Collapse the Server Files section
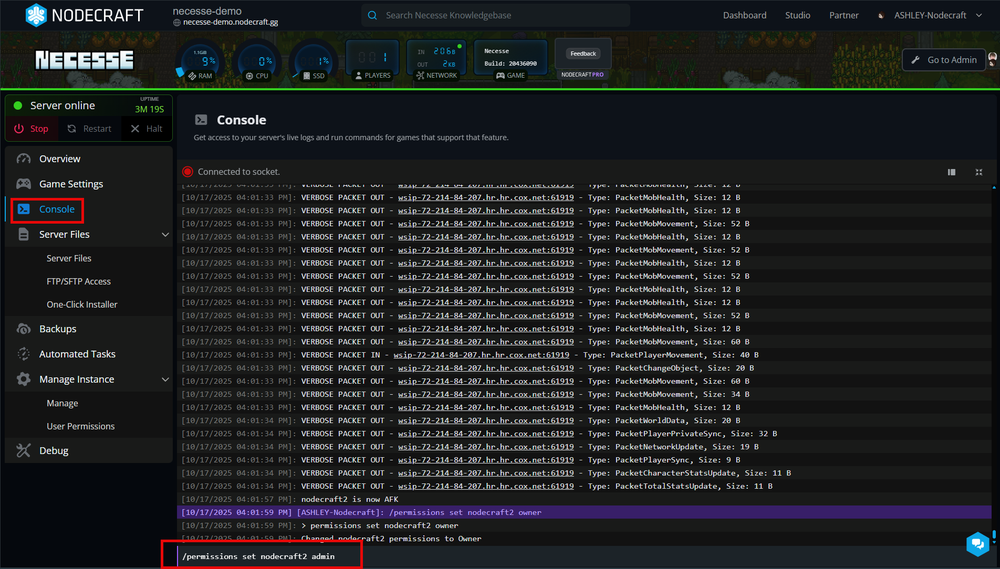 pos(165,234)
